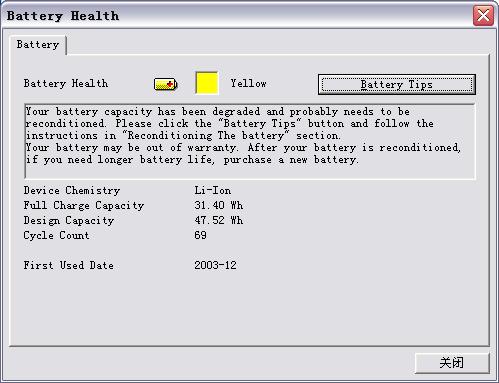This screenshot has width=499, height=383.
Task: Select the Battery tab
Action: (x=38, y=45)
